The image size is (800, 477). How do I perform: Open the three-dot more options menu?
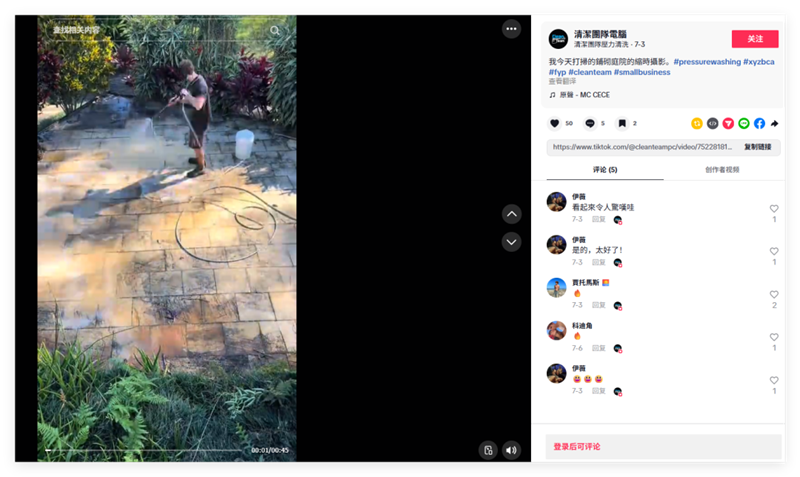(511, 29)
